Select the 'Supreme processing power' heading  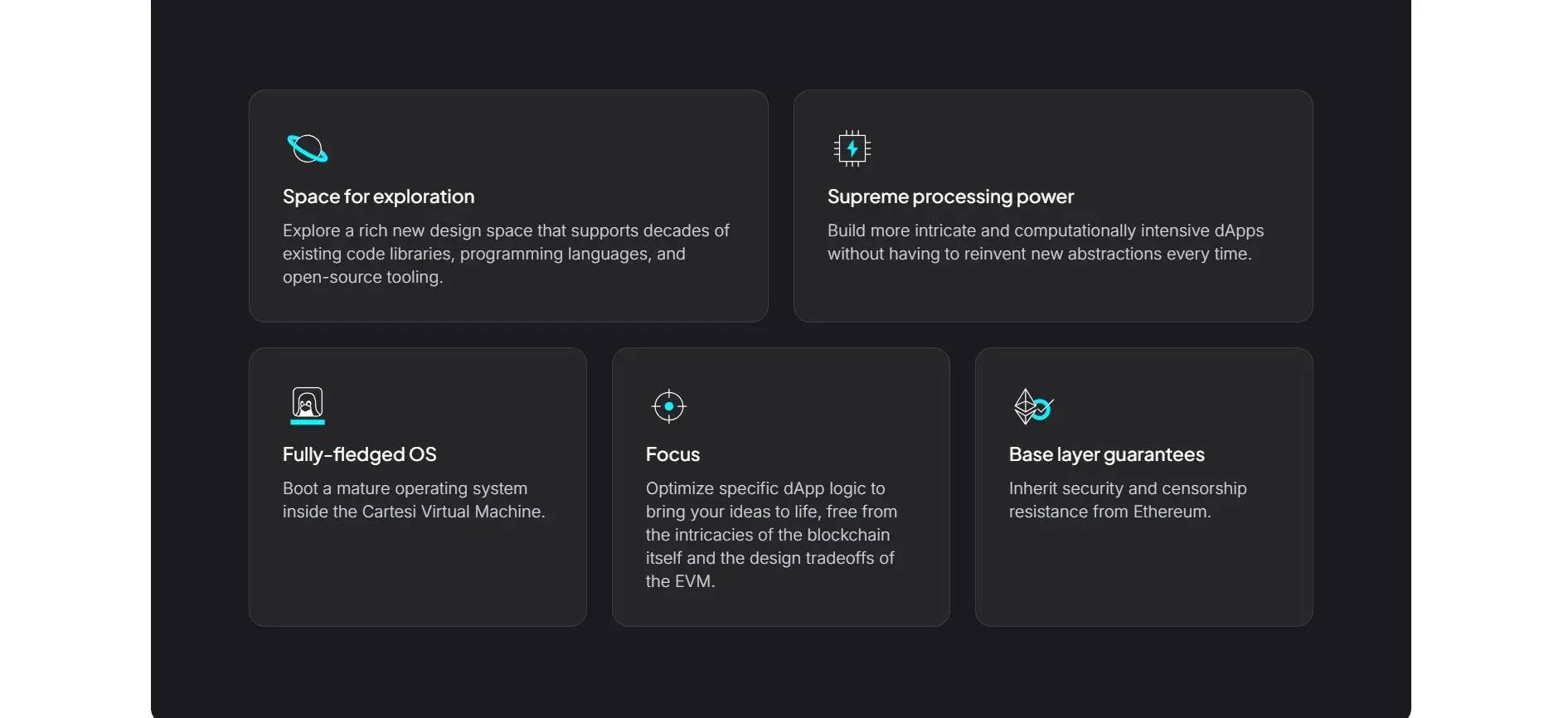pos(950,196)
